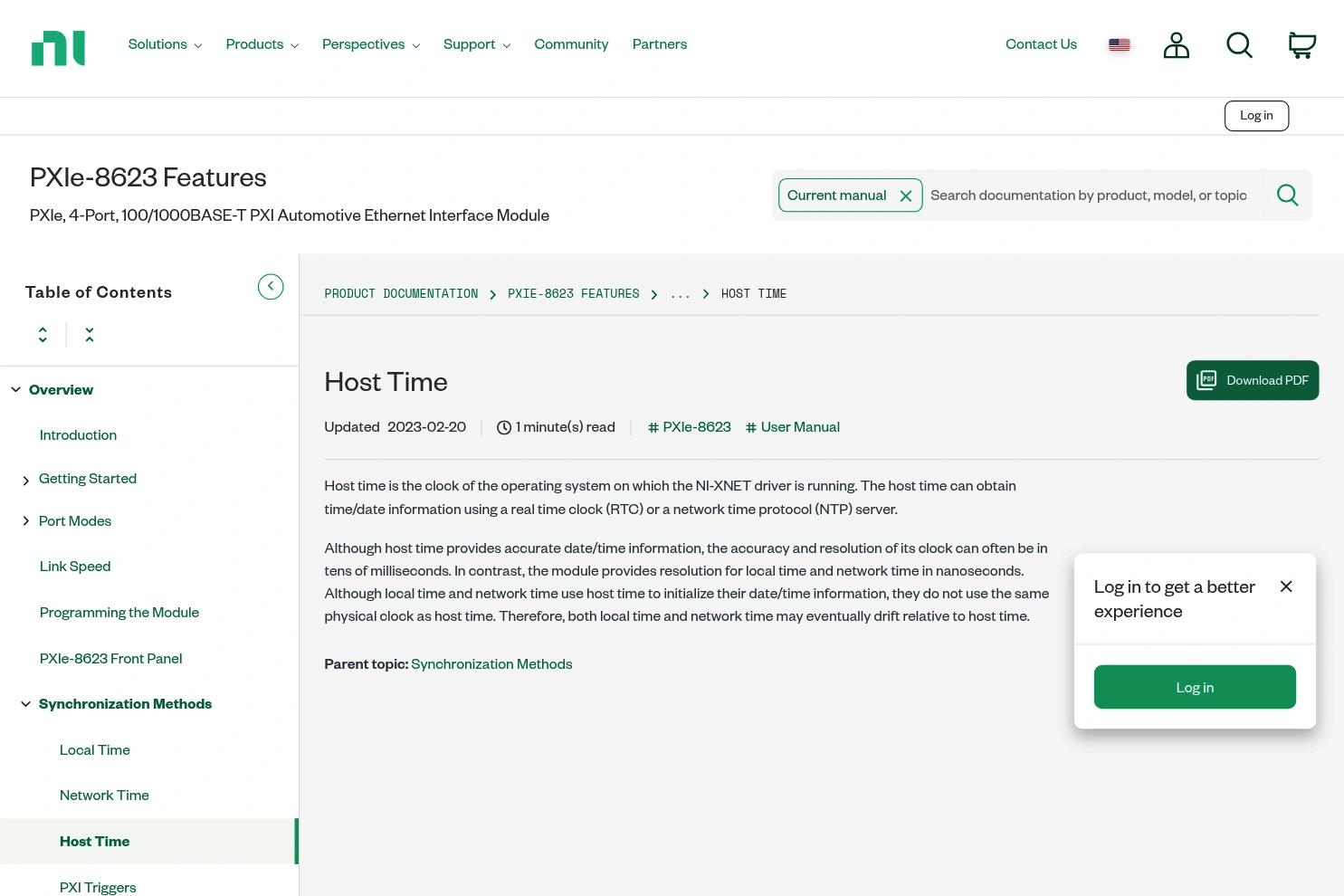Go to the Partners menu item
The image size is (1344, 896).
tap(660, 44)
